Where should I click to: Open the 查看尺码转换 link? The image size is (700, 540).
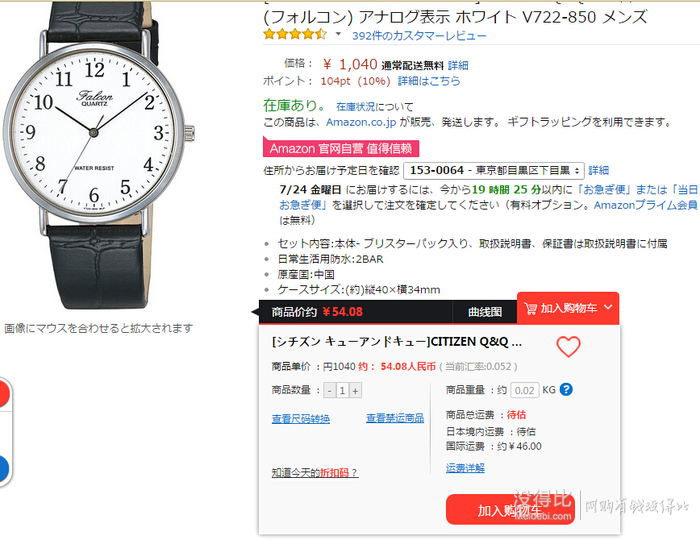coord(300,419)
